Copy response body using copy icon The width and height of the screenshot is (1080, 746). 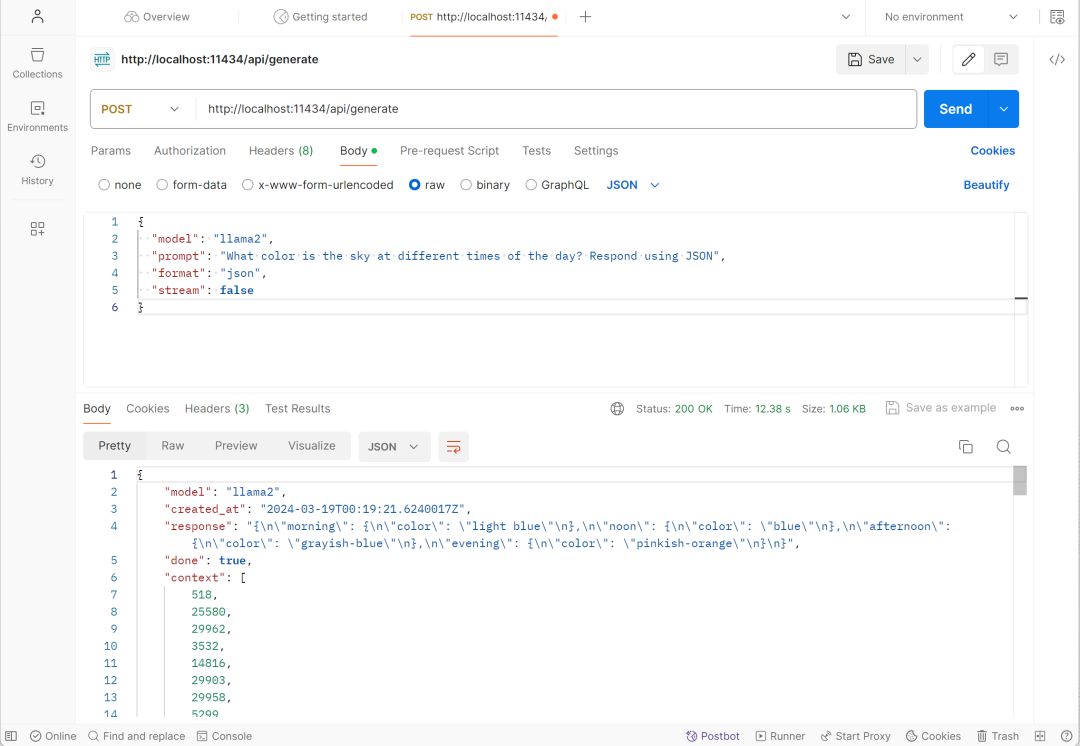click(x=966, y=447)
